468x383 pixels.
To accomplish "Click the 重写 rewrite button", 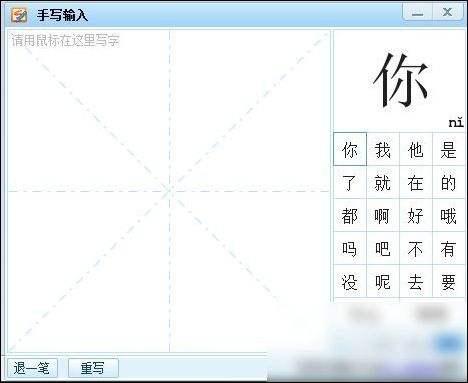I will [93, 368].
